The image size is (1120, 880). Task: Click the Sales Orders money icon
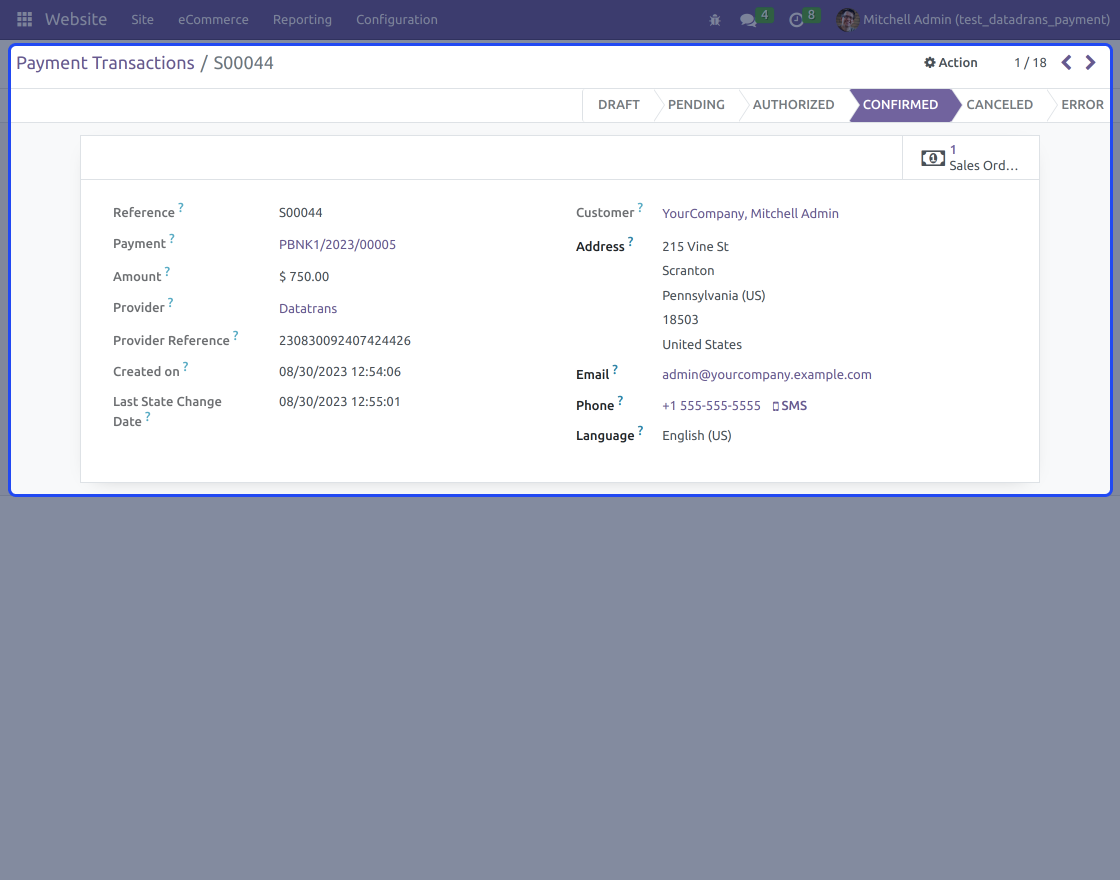pos(932,158)
